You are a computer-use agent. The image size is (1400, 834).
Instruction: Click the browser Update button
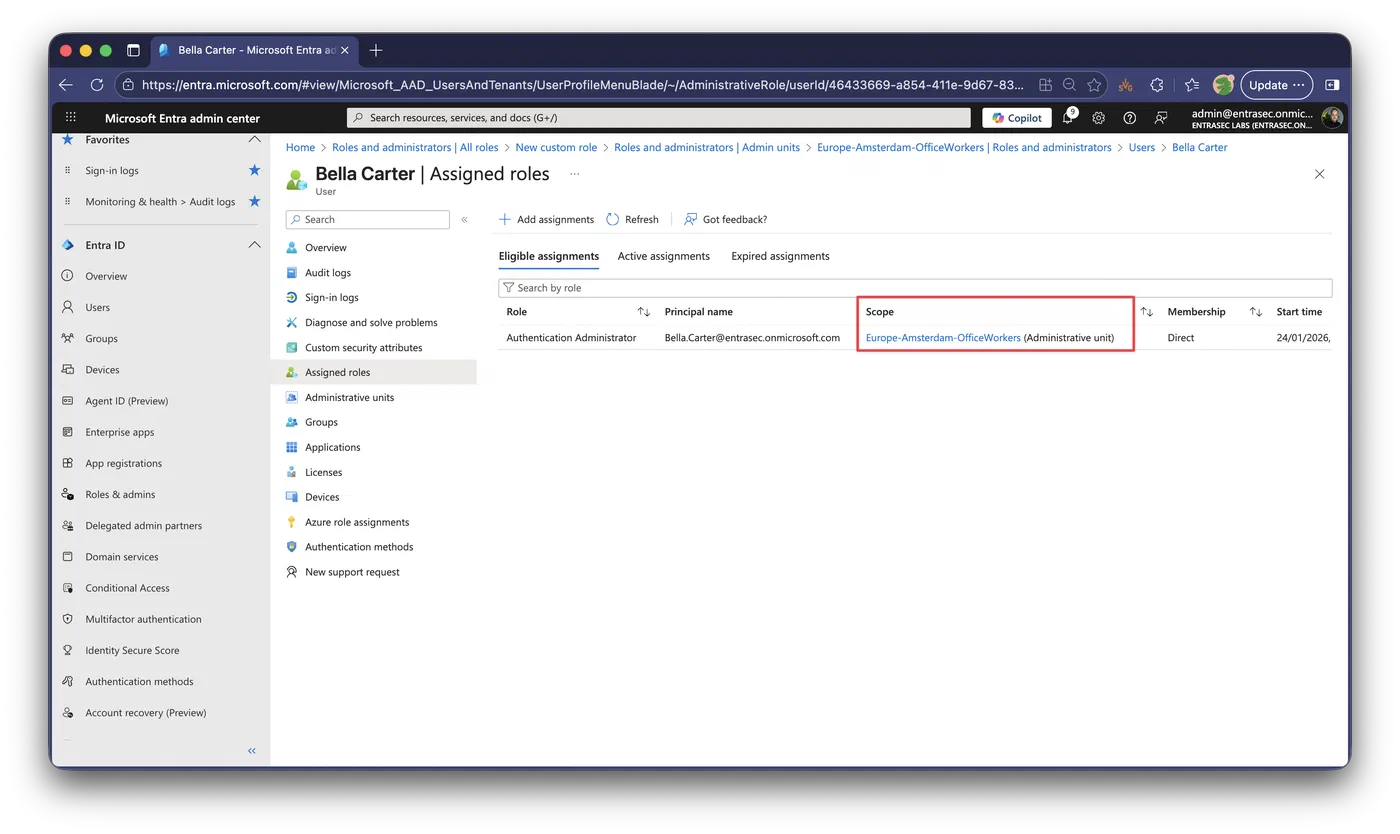[x=1276, y=85]
